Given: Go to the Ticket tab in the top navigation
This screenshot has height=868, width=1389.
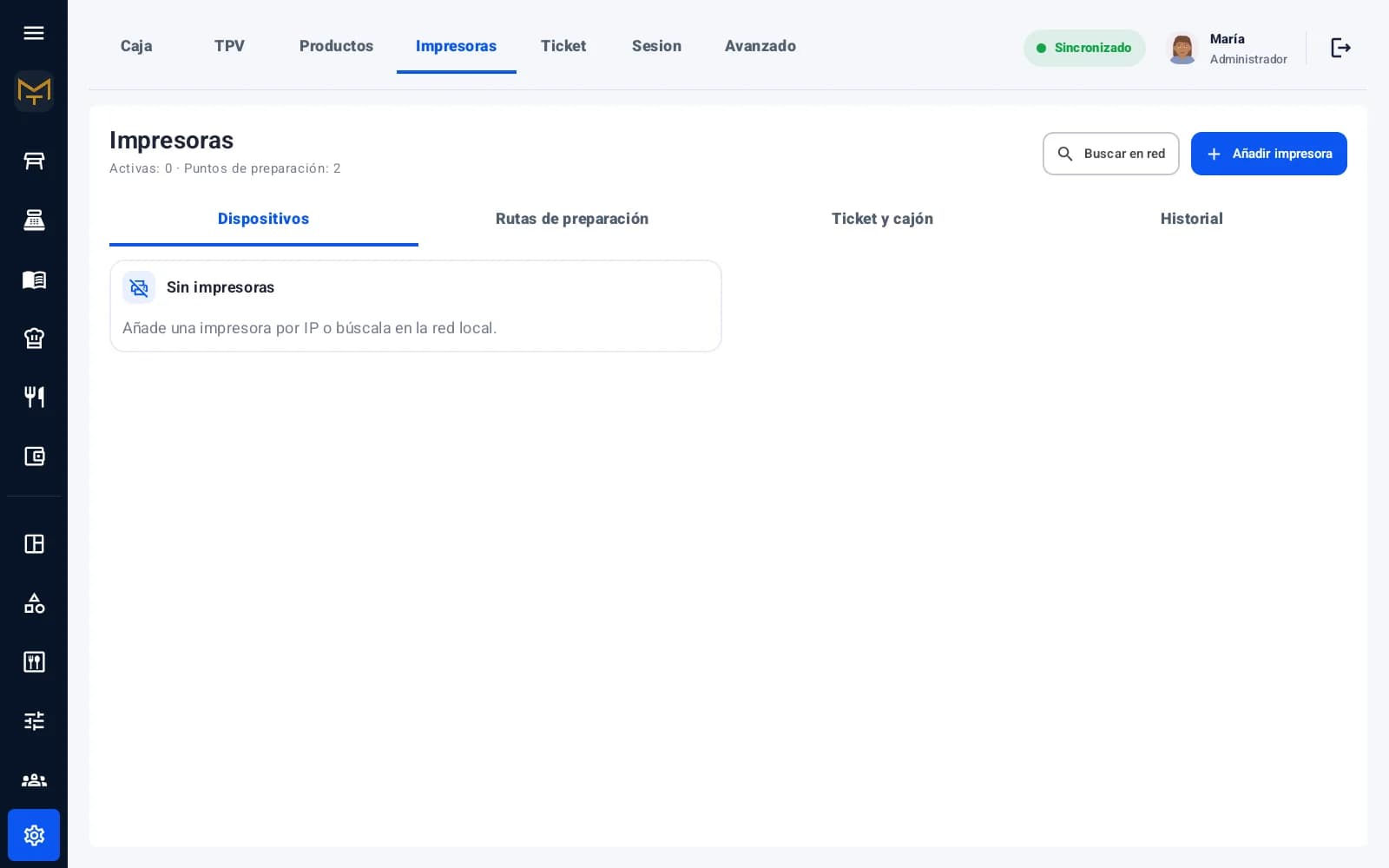Looking at the screenshot, I should tap(563, 46).
